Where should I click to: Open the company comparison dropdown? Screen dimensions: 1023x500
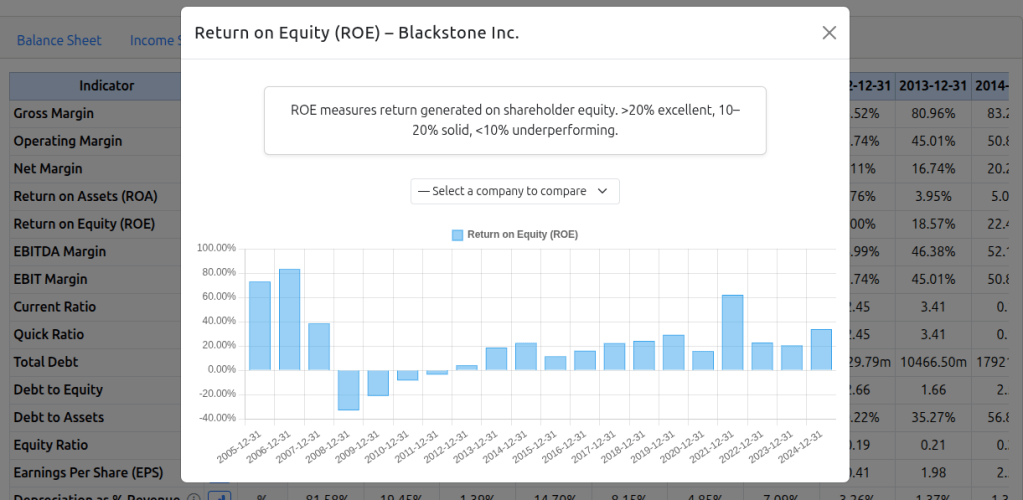click(514, 191)
